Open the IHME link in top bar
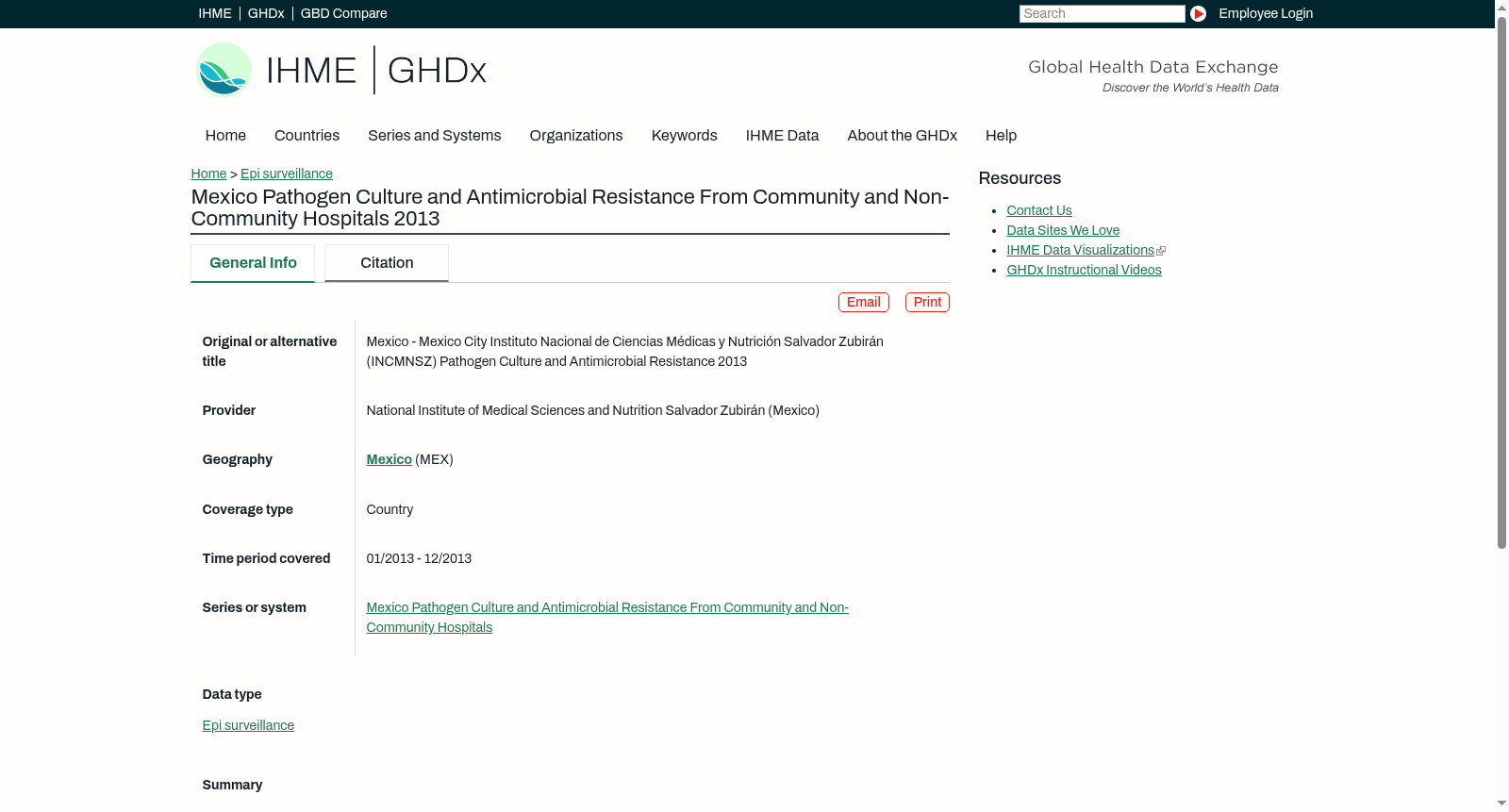 tap(215, 13)
